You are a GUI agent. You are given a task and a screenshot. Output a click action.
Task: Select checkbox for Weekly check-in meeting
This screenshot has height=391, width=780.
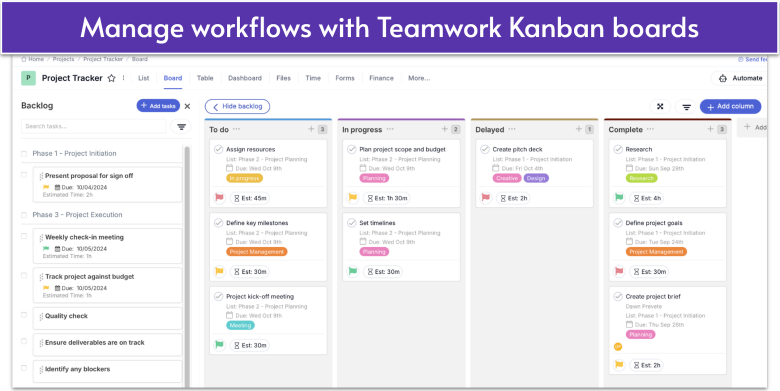24,236
